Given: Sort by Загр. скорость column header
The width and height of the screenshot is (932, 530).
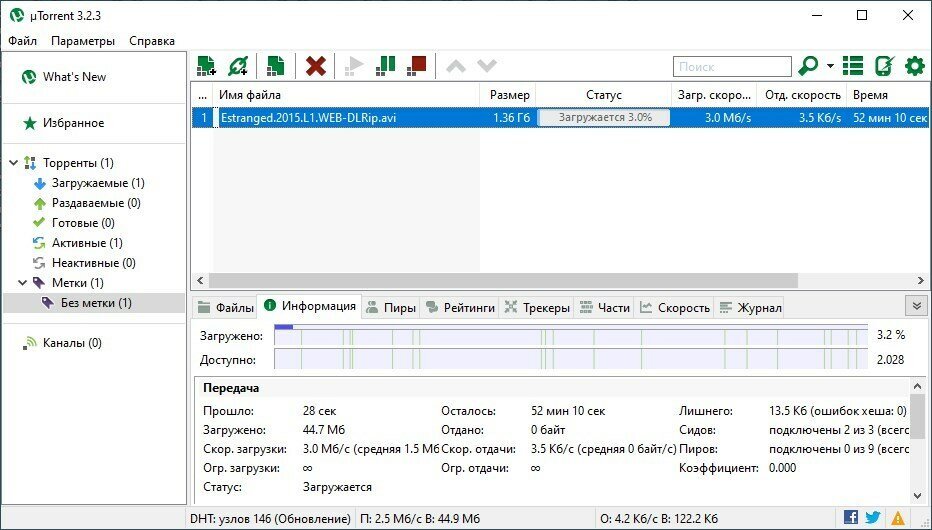Looking at the screenshot, I should (714, 95).
